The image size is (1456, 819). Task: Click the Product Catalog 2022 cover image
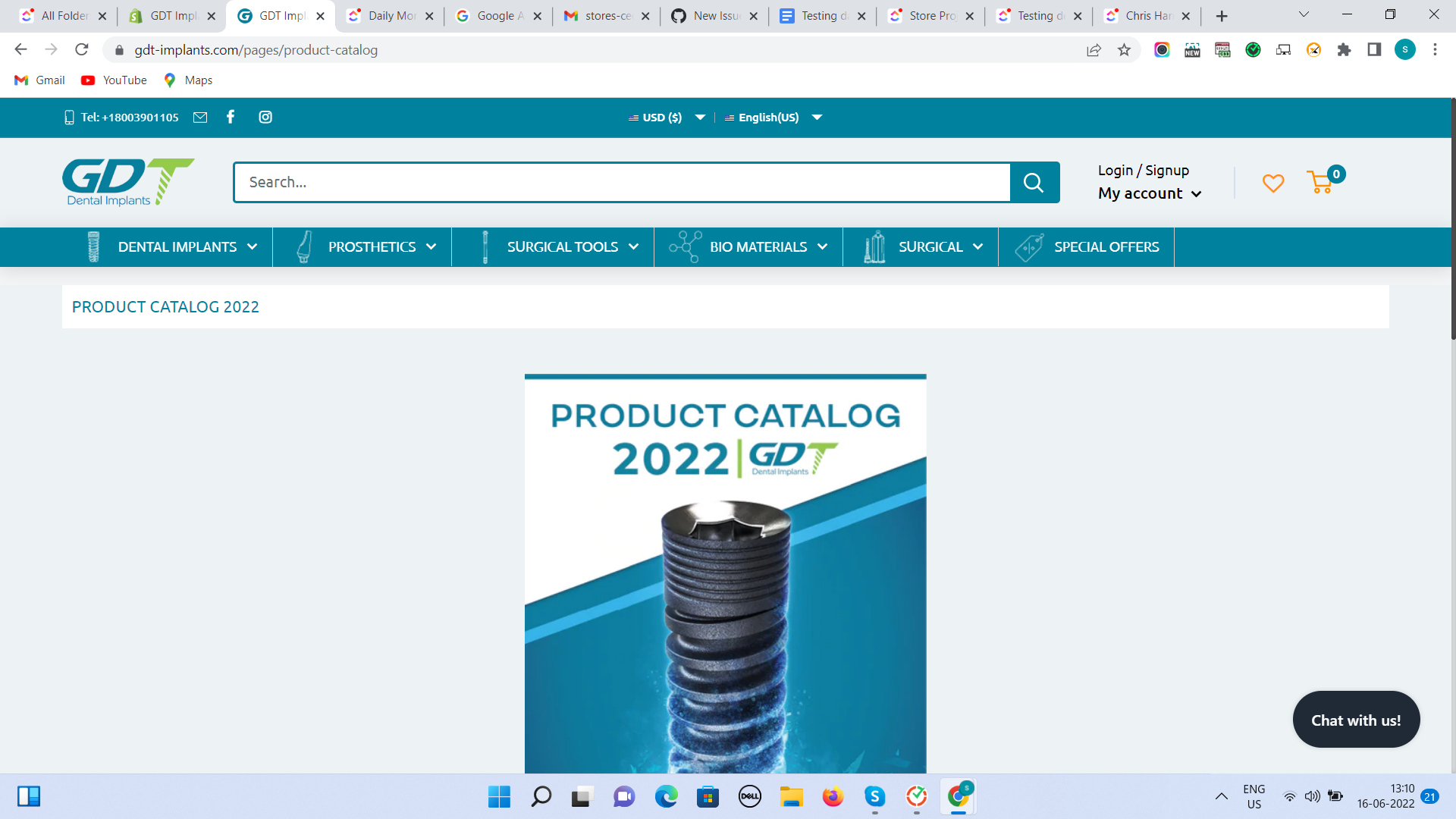pos(725,573)
